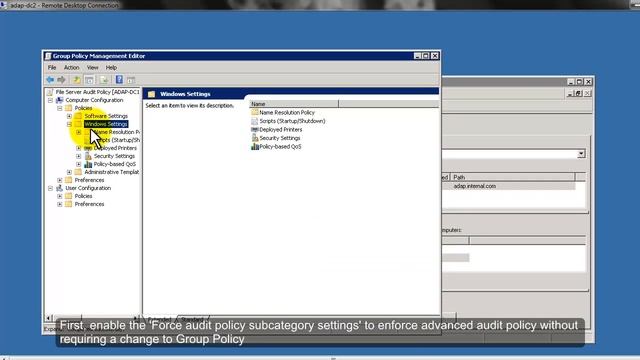Close the Group Policy Management Editor window
Viewport: 640px width, 360px height.
click(x=435, y=56)
